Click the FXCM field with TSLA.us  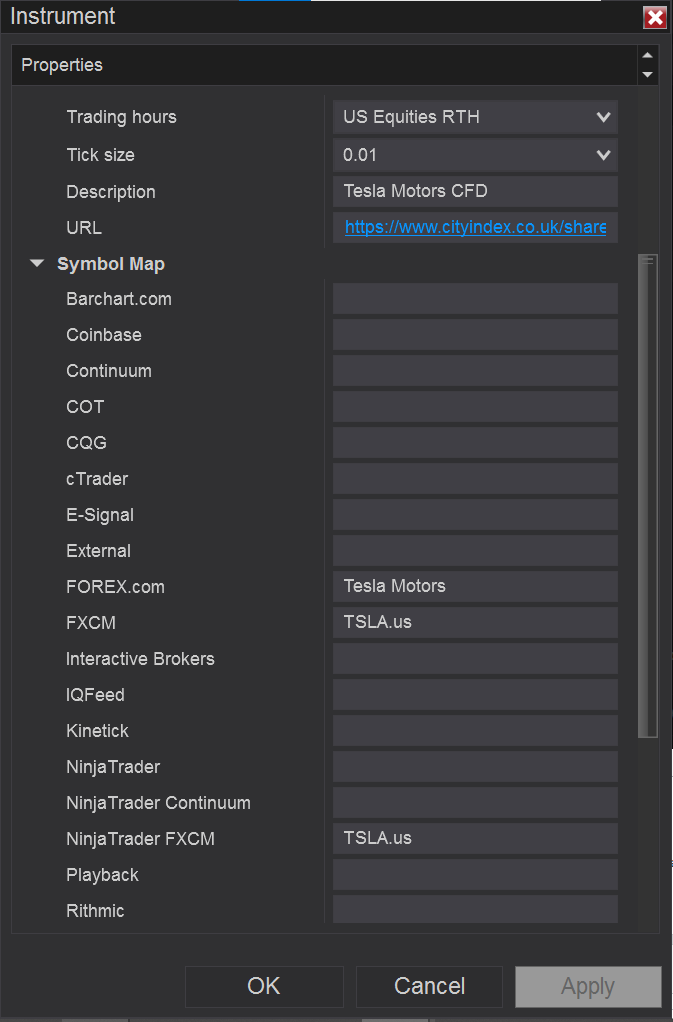(x=475, y=623)
